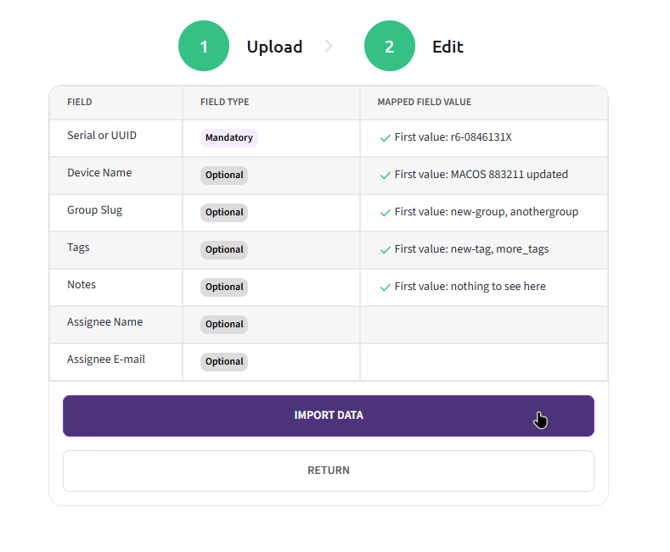The image size is (670, 552).
Task: Click the checkmark next to MACOS 883211 updated
Action: coord(385,175)
